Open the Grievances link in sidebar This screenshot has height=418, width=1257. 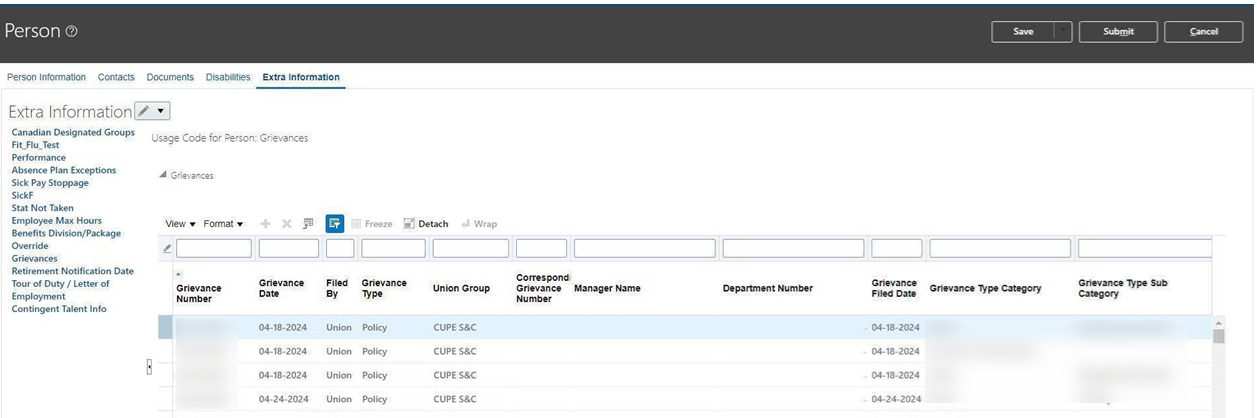(35, 258)
